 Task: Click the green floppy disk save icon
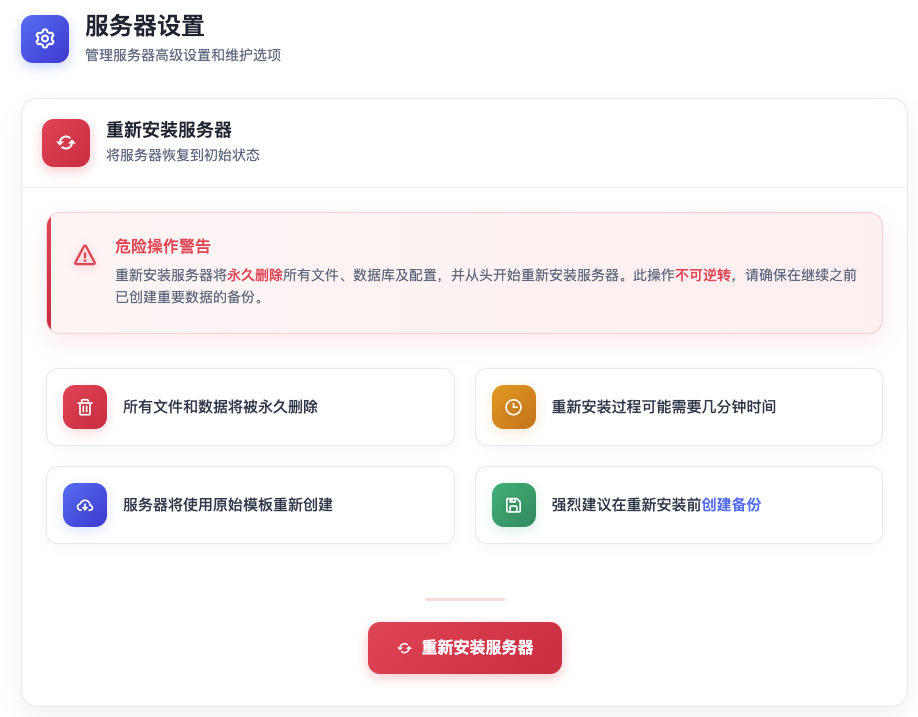click(513, 505)
